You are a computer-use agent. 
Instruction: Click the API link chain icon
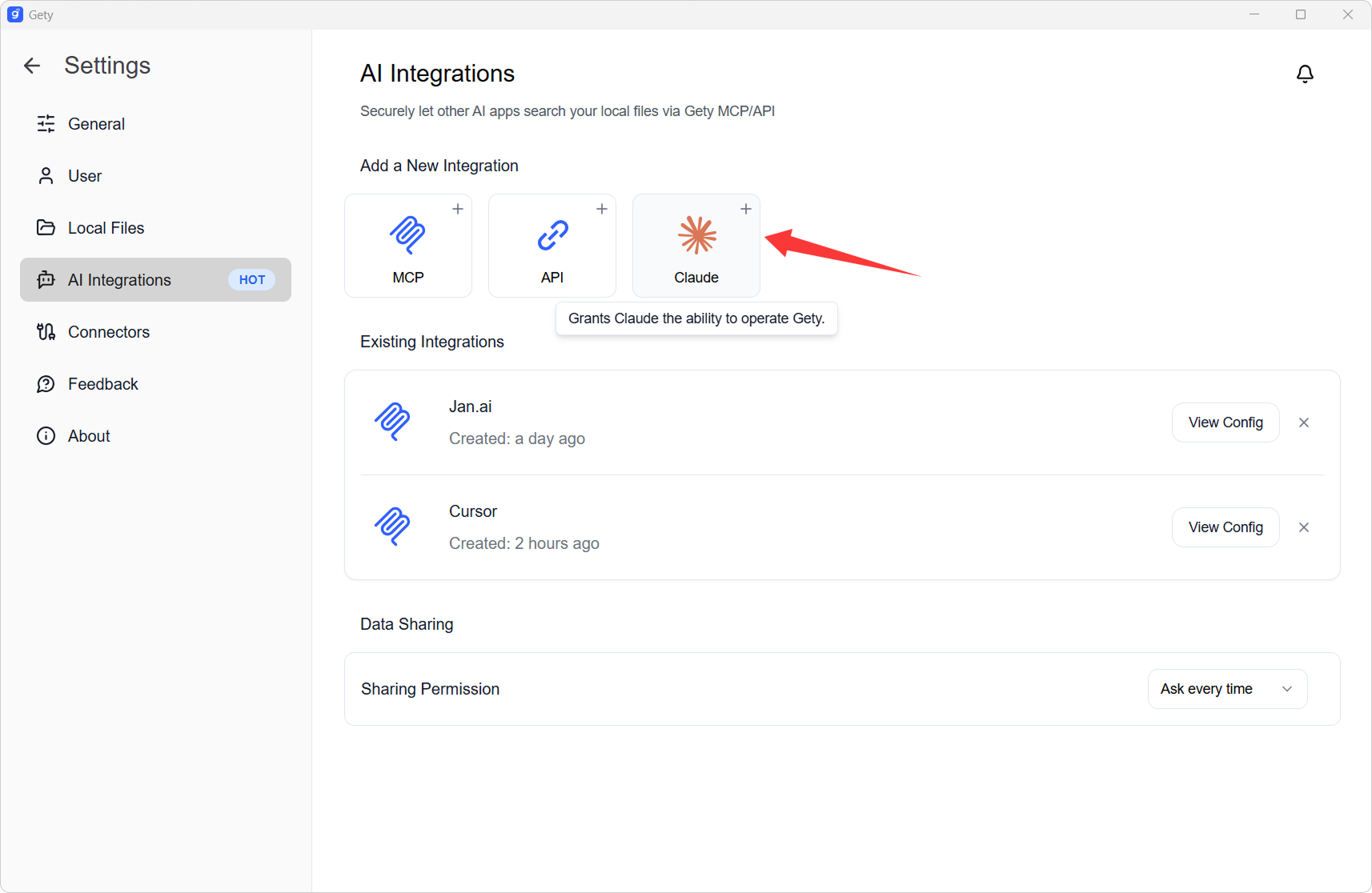tap(552, 235)
